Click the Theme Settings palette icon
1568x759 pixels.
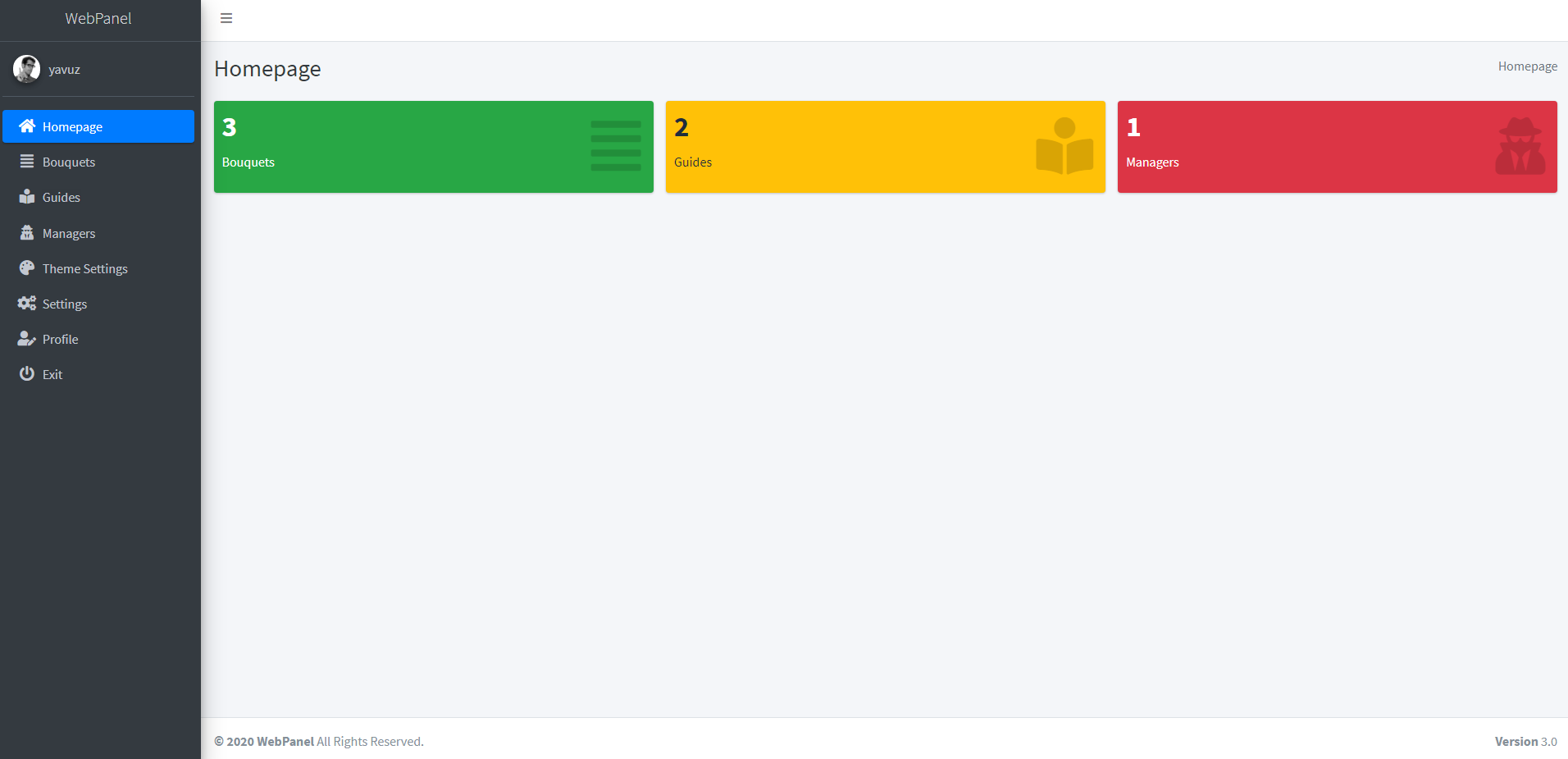(x=27, y=268)
